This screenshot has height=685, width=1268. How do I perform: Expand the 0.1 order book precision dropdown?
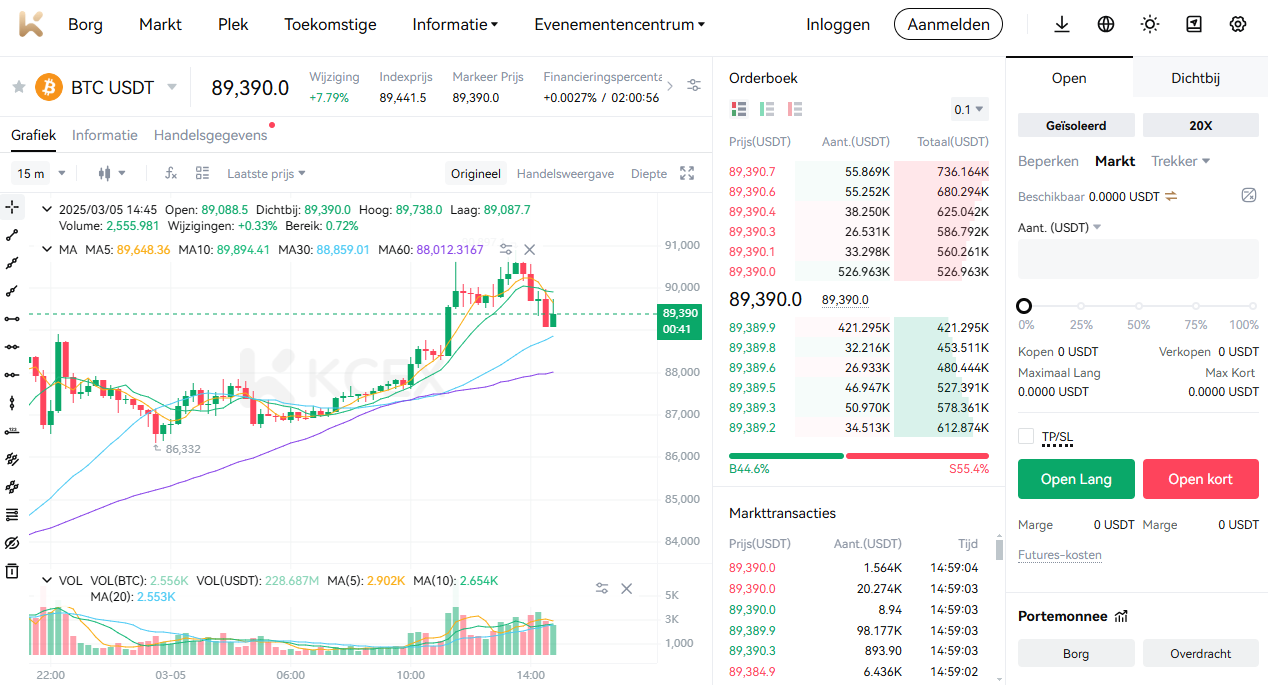pos(968,109)
